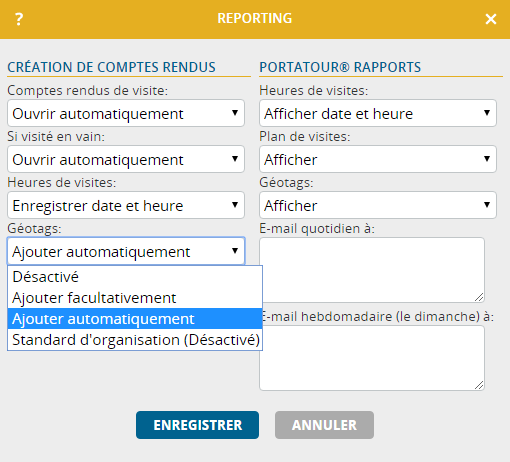Expand the Plan de visites dropdown
Screen dimensions: 510x462
click(378, 159)
